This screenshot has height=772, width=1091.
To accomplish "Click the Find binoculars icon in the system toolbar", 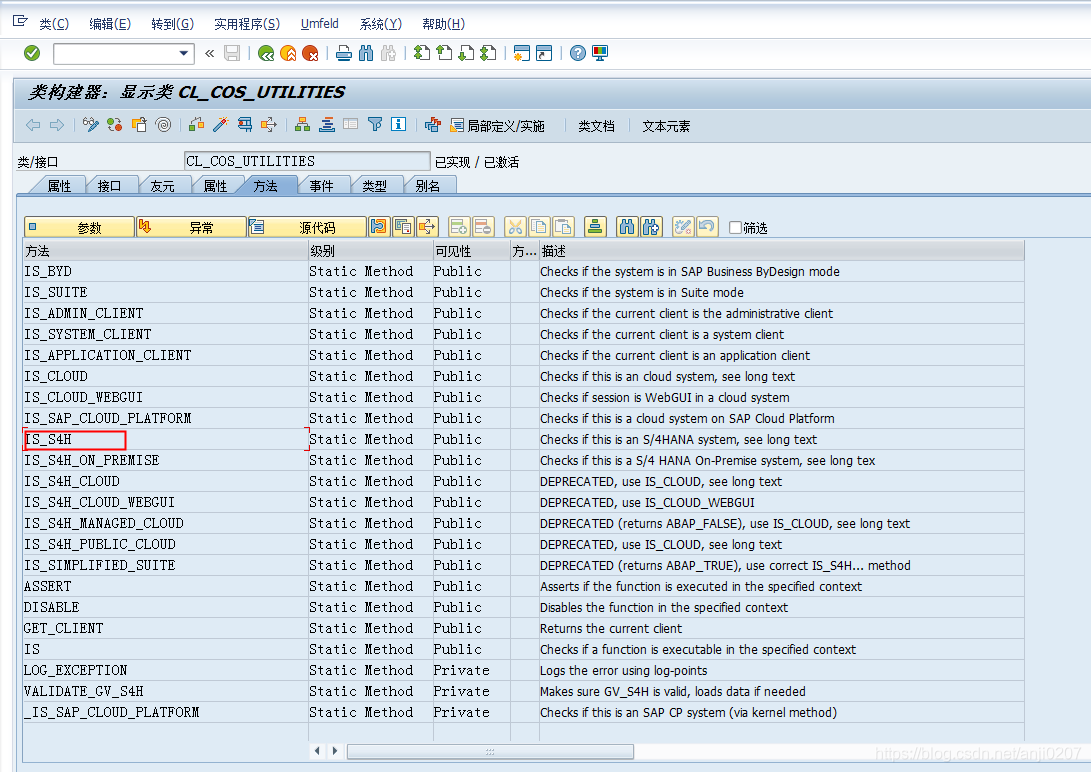I will [366, 53].
